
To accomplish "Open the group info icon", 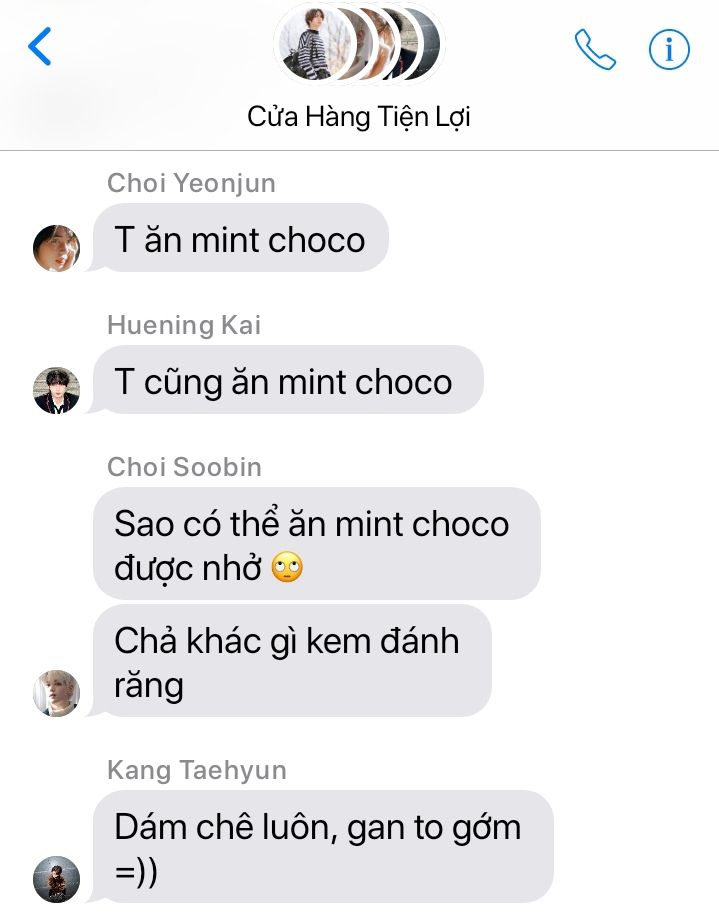I will (669, 49).
